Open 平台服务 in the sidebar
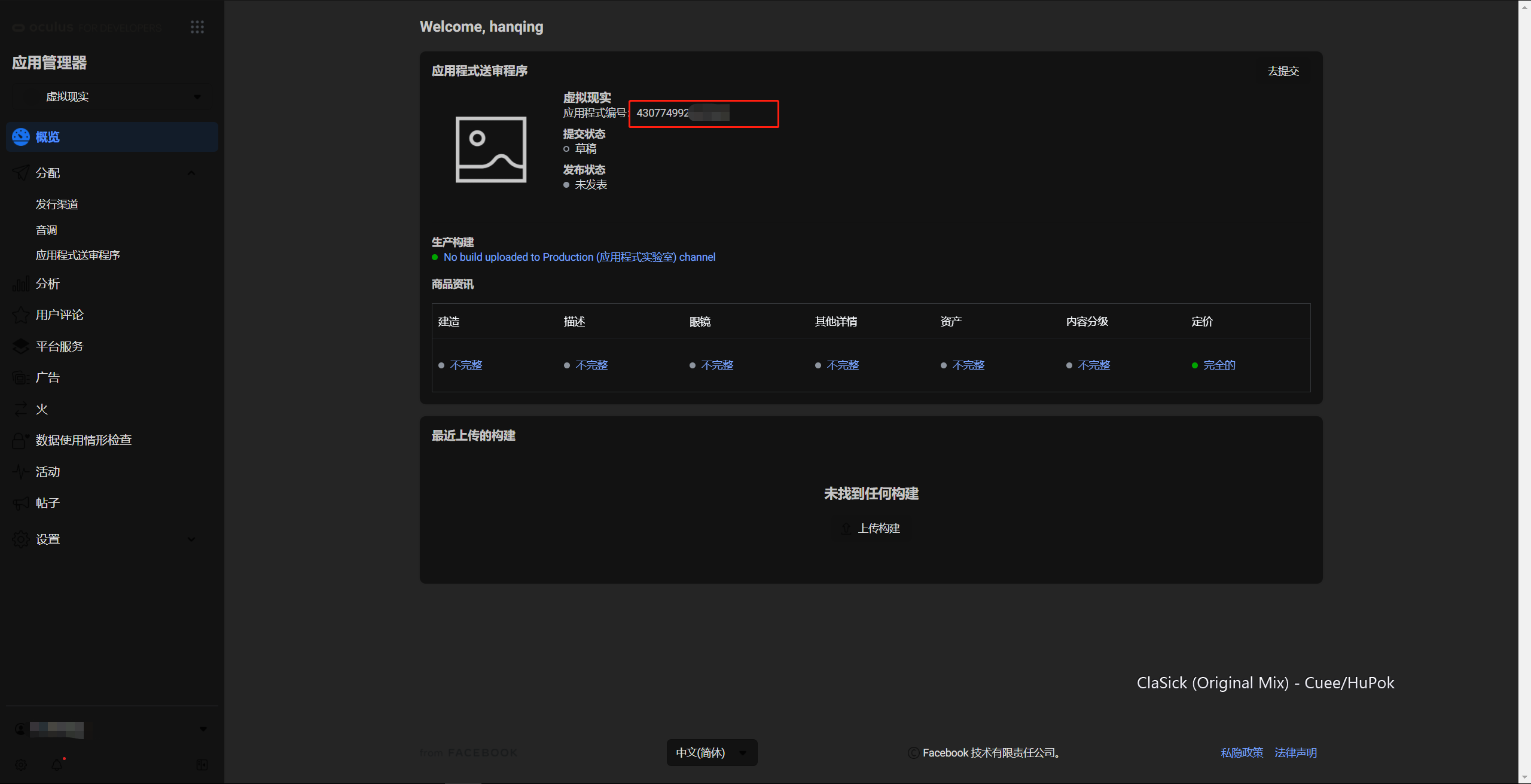The height and width of the screenshot is (784, 1531). point(60,347)
